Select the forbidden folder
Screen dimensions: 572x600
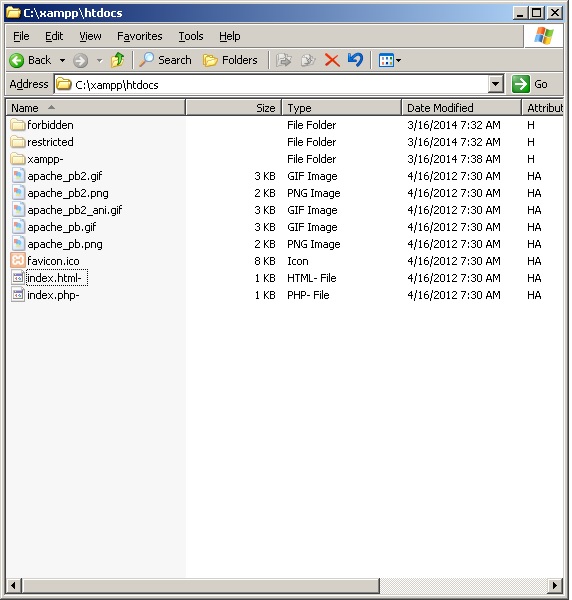pyautogui.click(x=50, y=125)
